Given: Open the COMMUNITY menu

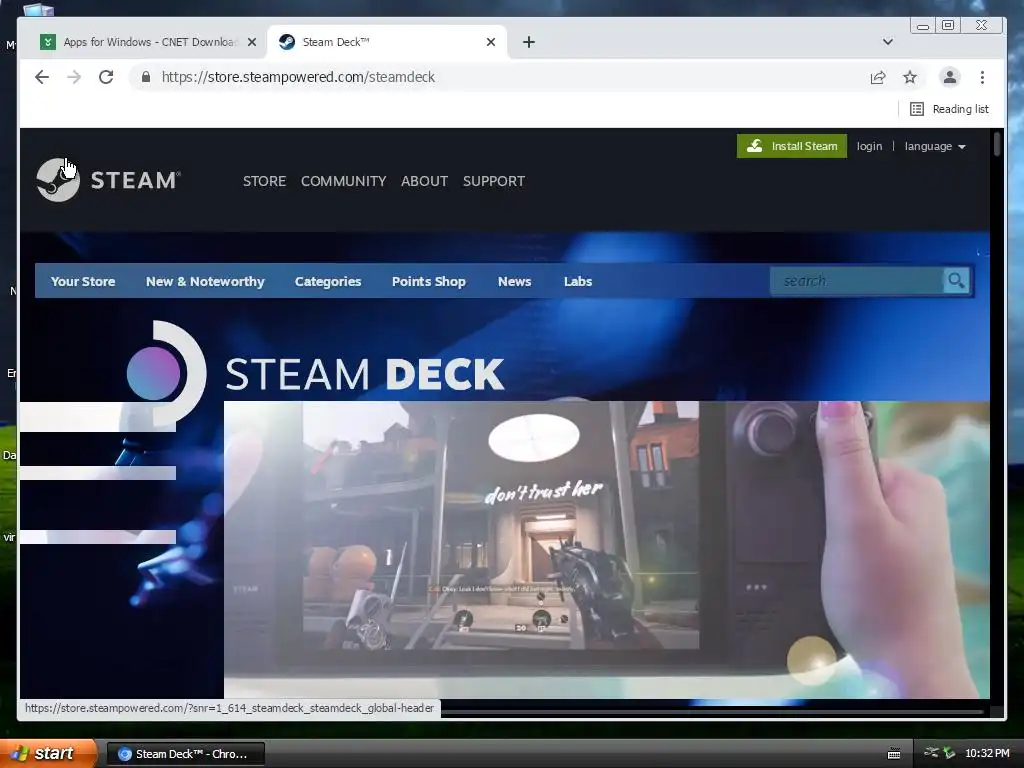Looking at the screenshot, I should coord(344,181).
